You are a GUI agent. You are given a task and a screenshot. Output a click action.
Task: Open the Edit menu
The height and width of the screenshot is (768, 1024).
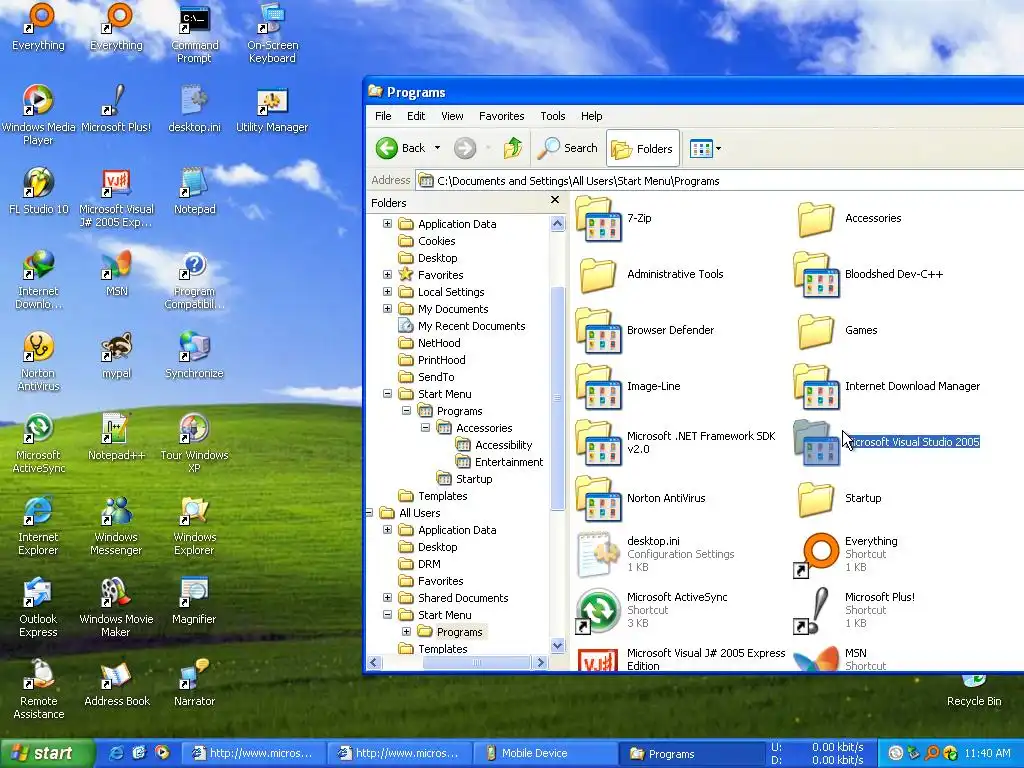coord(416,116)
